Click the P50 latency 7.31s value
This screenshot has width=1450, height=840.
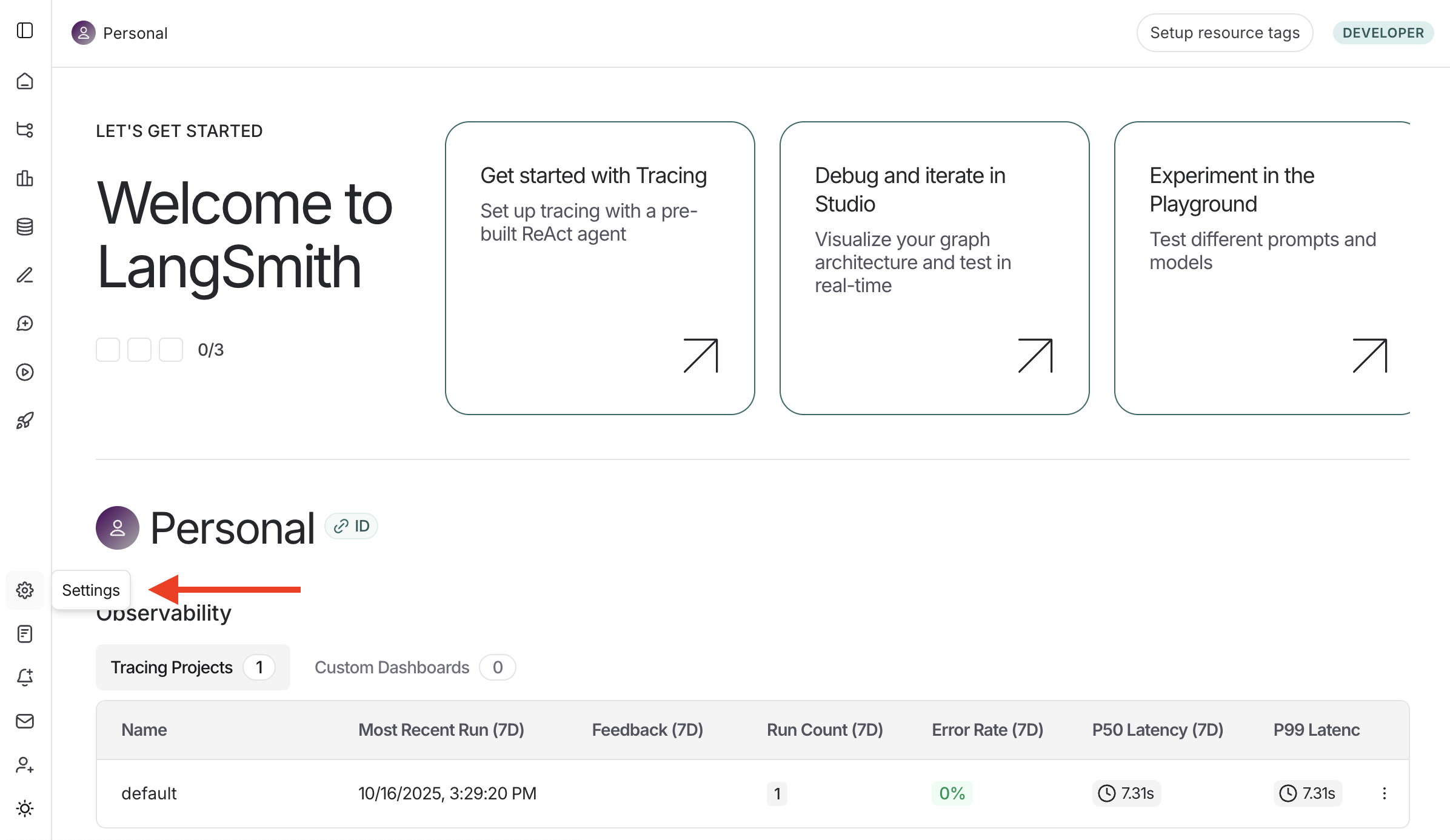[x=1126, y=793]
